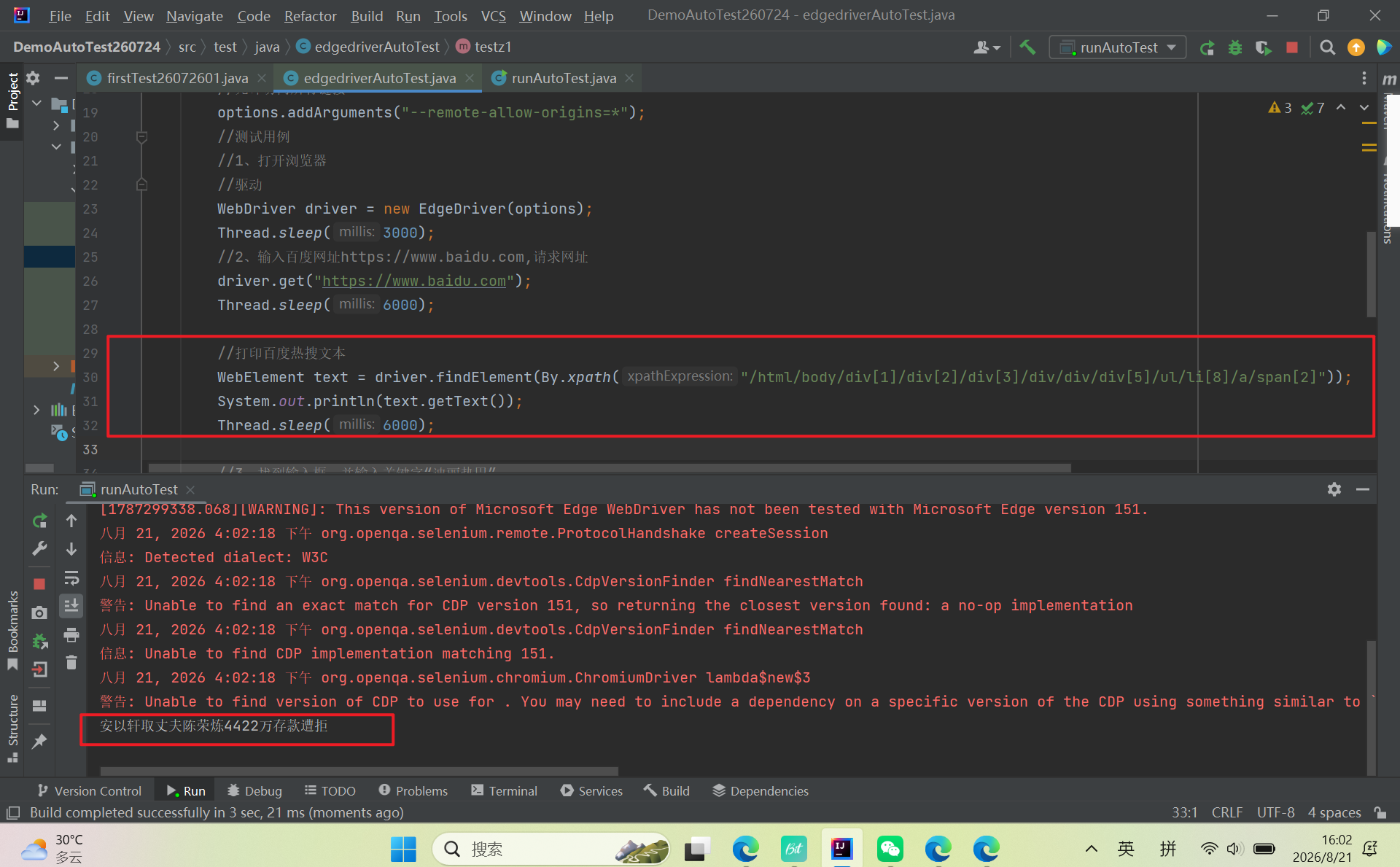Switch to runAutoTest.java editor tab

tap(564, 78)
